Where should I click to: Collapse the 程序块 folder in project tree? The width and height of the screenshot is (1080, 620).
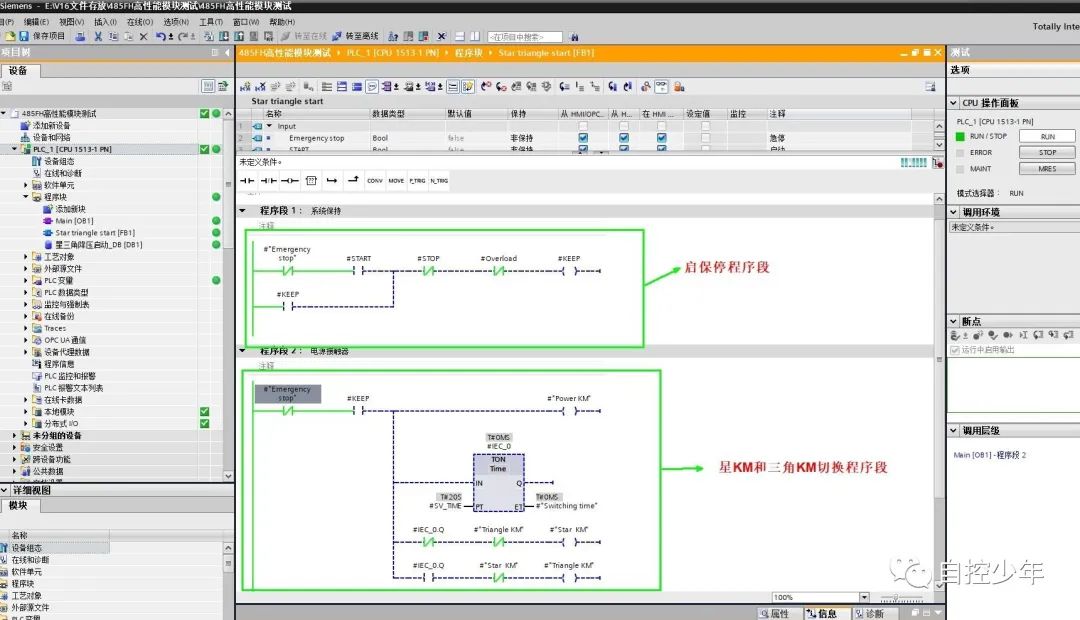[26, 197]
